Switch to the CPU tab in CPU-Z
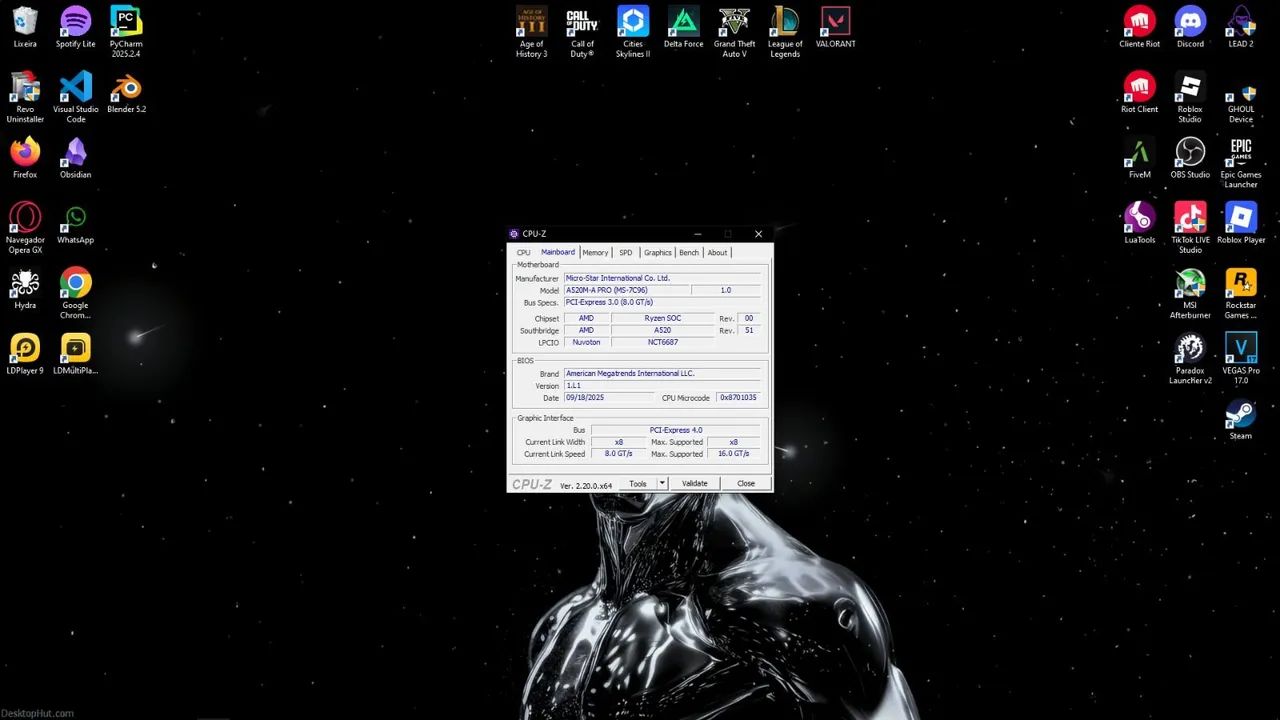The height and width of the screenshot is (720, 1280). tap(523, 253)
